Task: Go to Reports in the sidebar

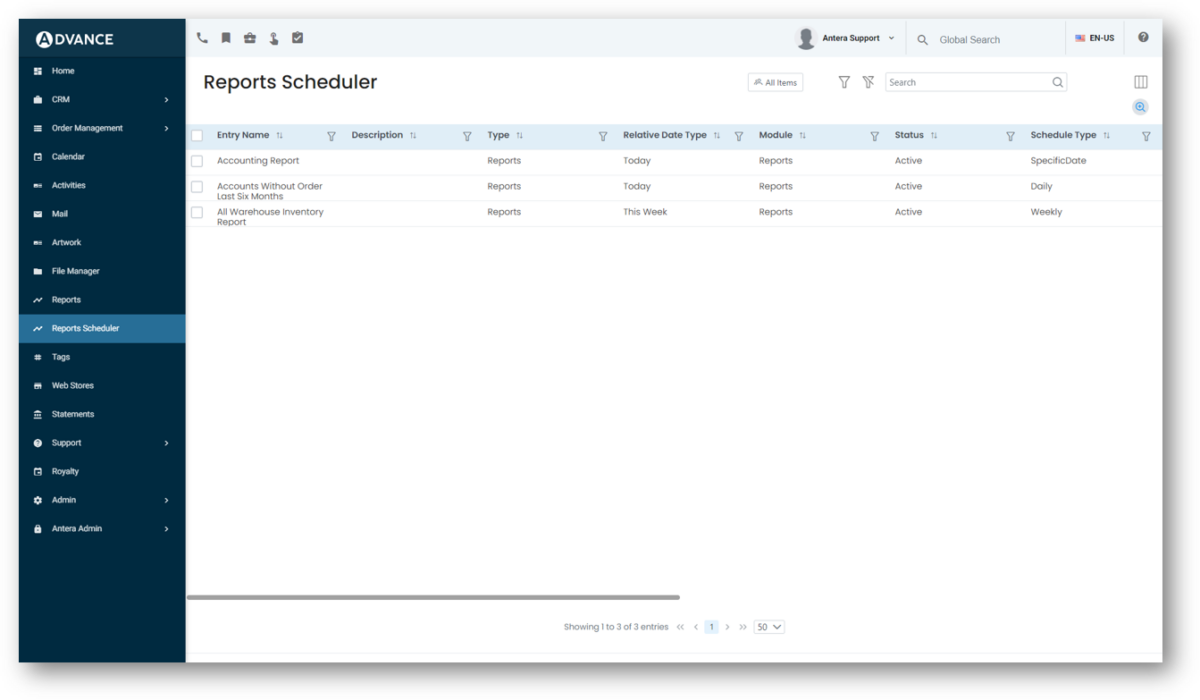Action: (66, 299)
